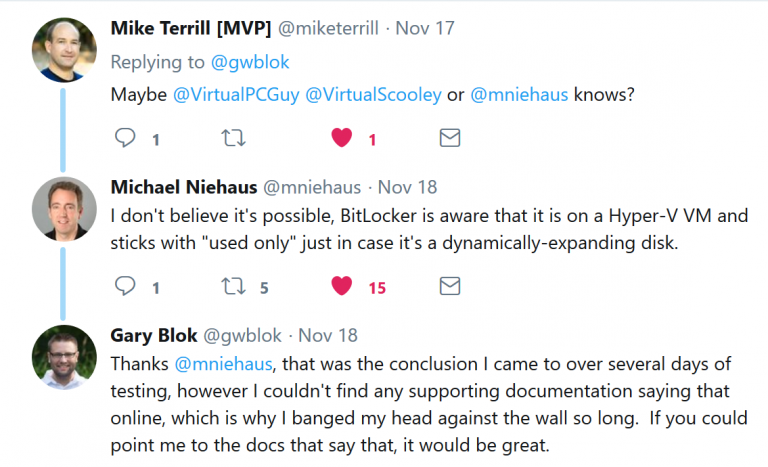Send Mike Terrill's tweet via direct message
This screenshot has height=467, width=768.
[x=450, y=138]
